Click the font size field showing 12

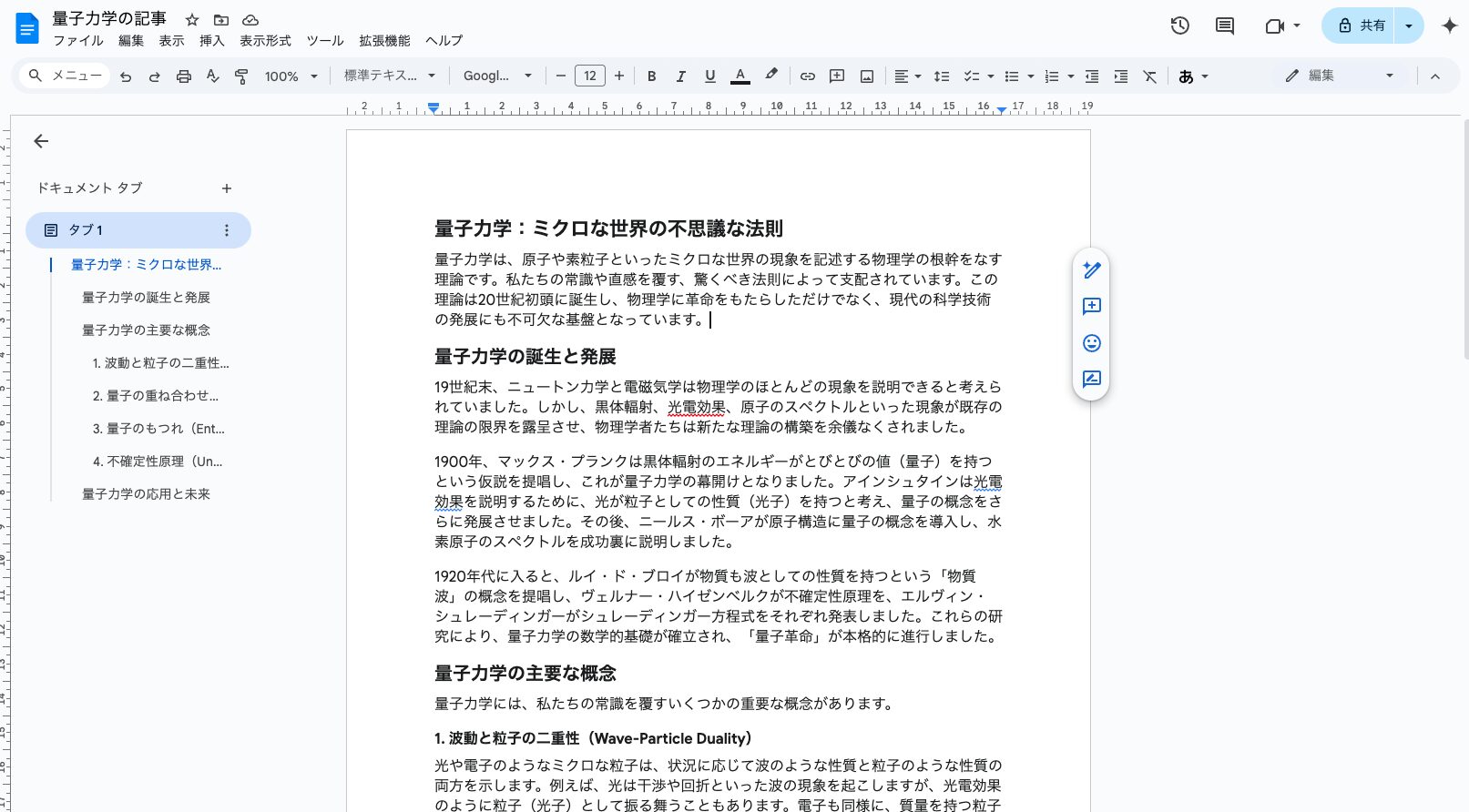(x=590, y=76)
